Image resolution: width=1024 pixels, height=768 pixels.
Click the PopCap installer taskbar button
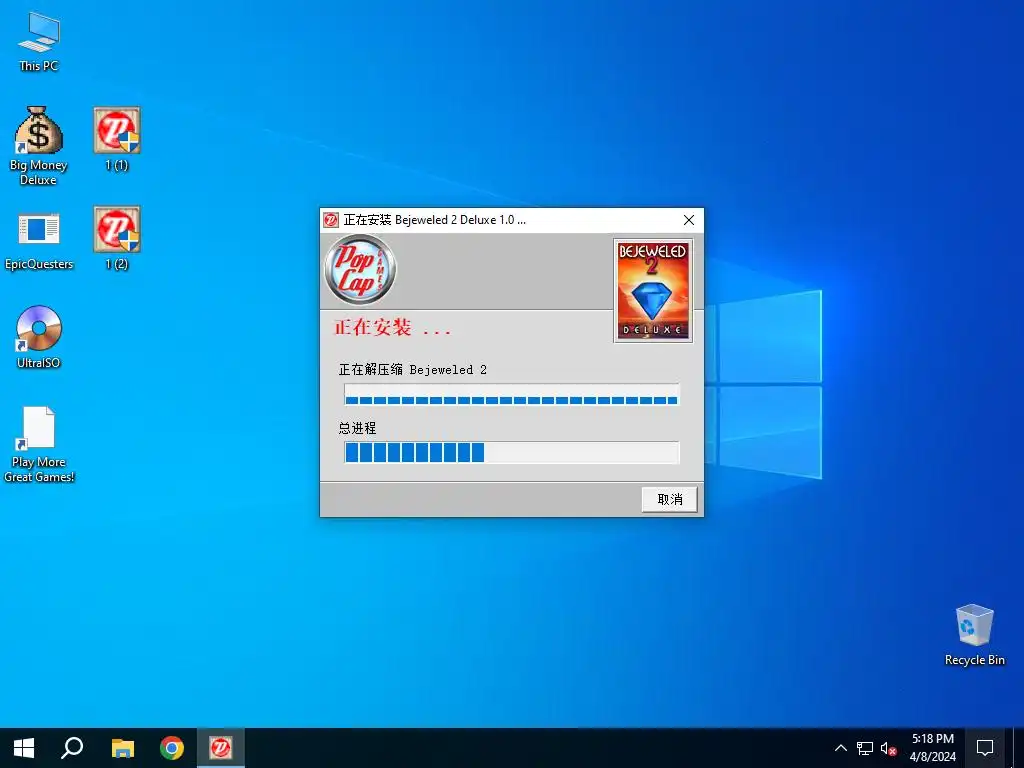click(221, 748)
